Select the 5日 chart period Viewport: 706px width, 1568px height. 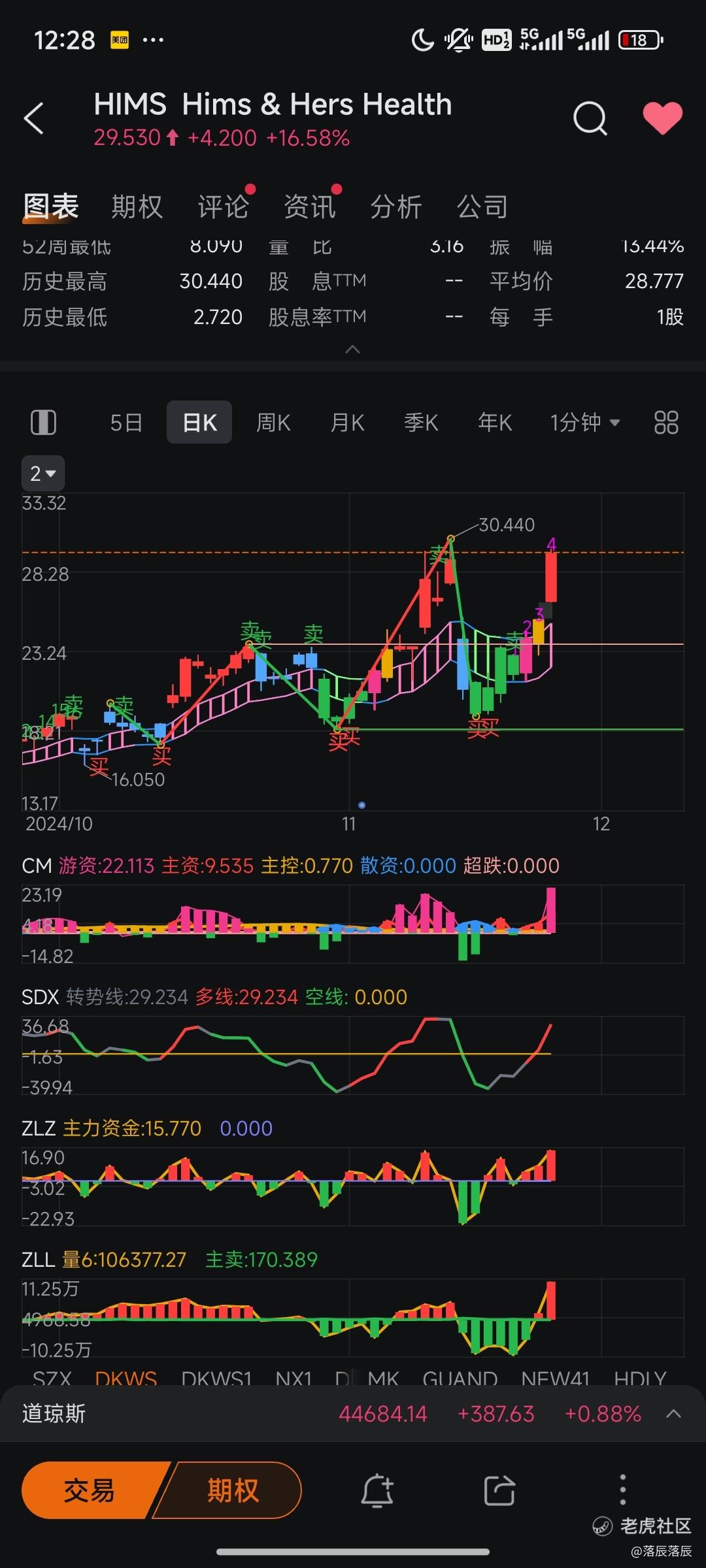126,422
